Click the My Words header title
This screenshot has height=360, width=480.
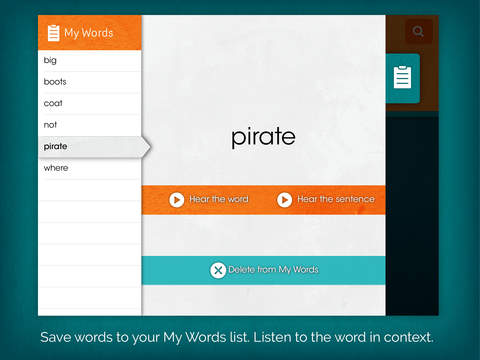point(89,33)
